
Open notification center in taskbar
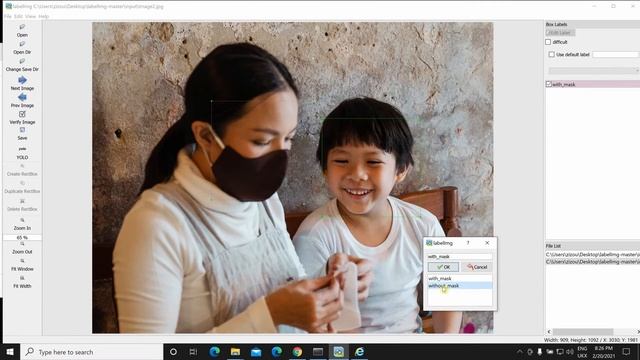[x=626, y=351]
